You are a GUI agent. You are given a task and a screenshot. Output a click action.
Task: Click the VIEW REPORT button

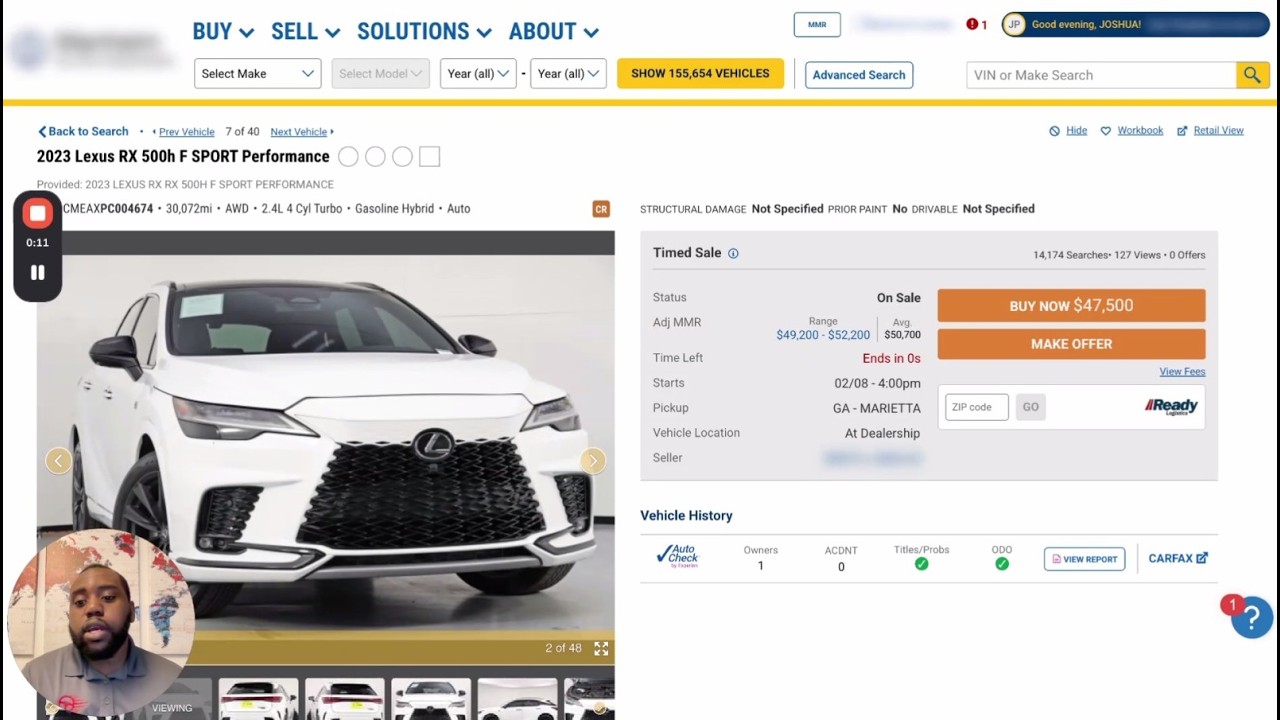point(1084,559)
